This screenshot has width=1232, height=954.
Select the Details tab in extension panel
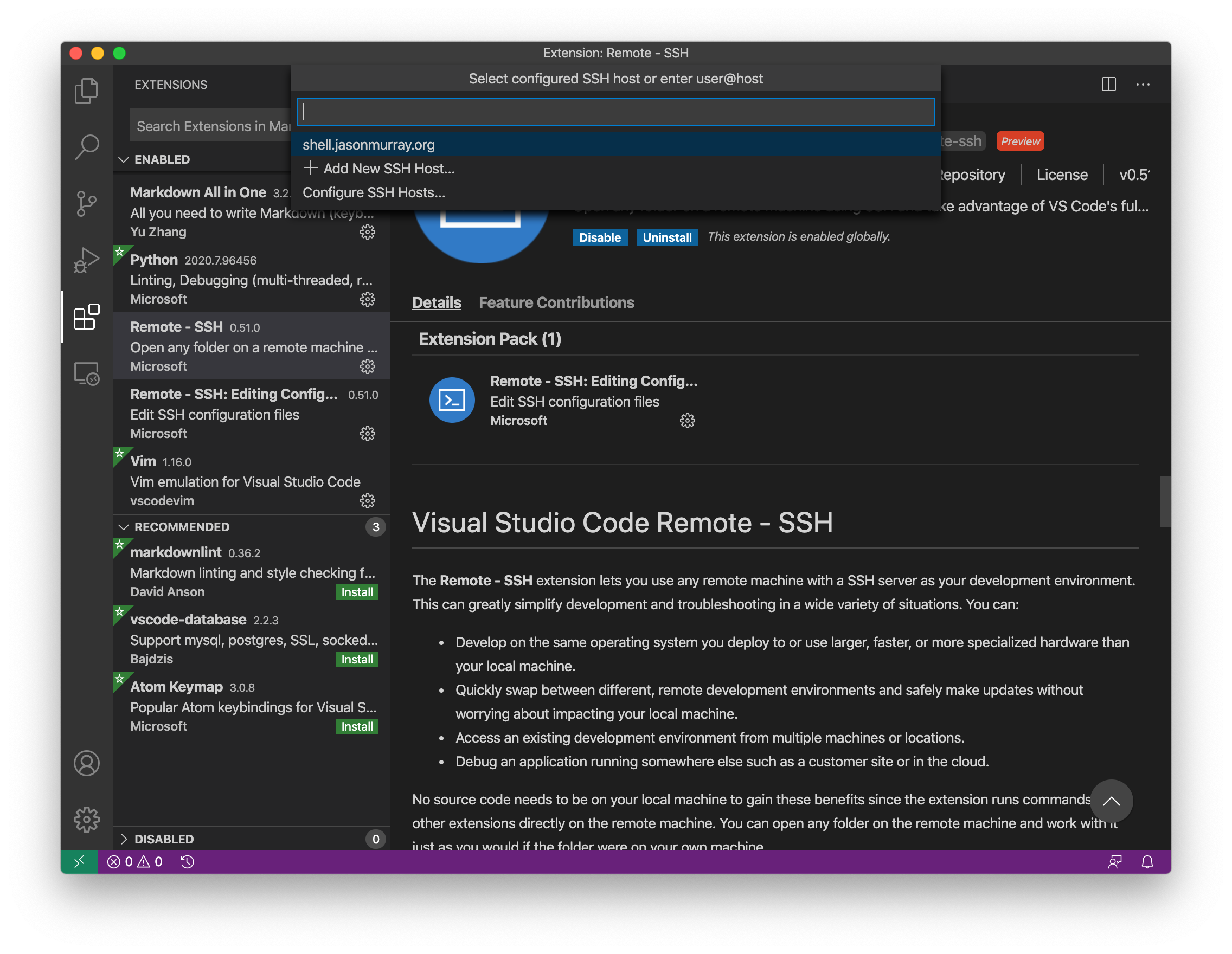437,302
